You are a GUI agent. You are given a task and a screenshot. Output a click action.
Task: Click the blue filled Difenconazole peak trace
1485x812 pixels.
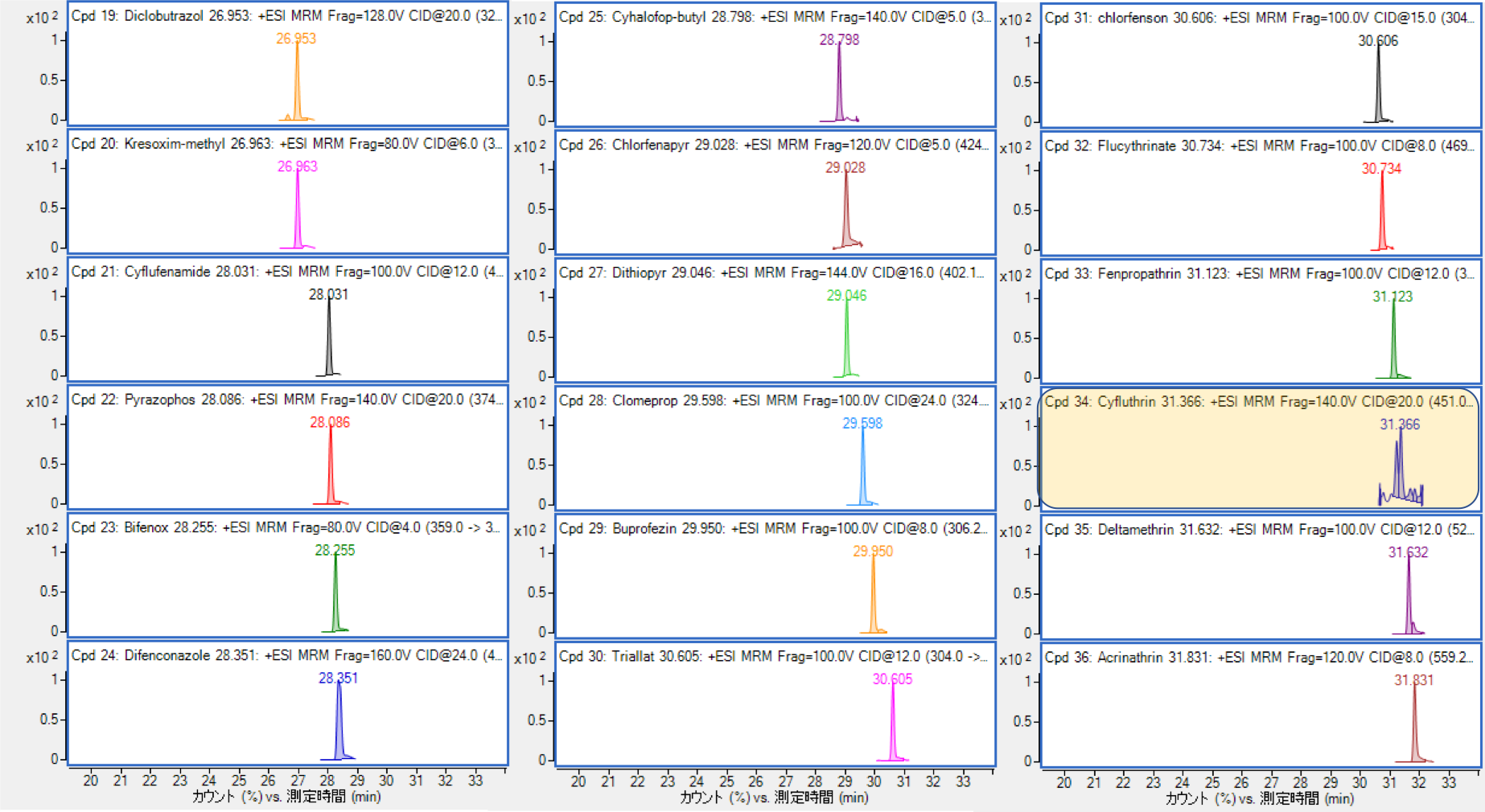pyautogui.click(x=339, y=724)
